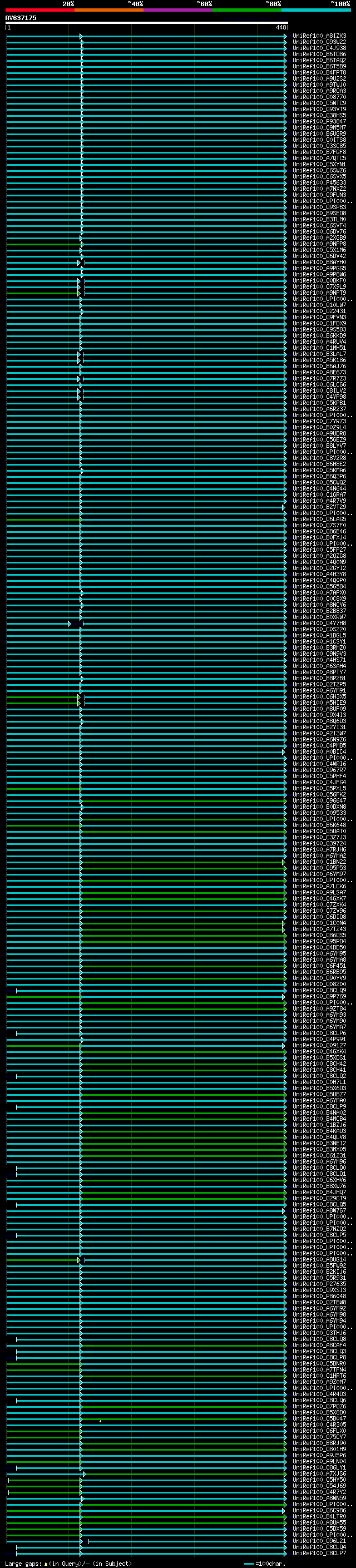Select the query name AV637175
The height and width of the screenshot is (1568, 356).
coord(21,18)
